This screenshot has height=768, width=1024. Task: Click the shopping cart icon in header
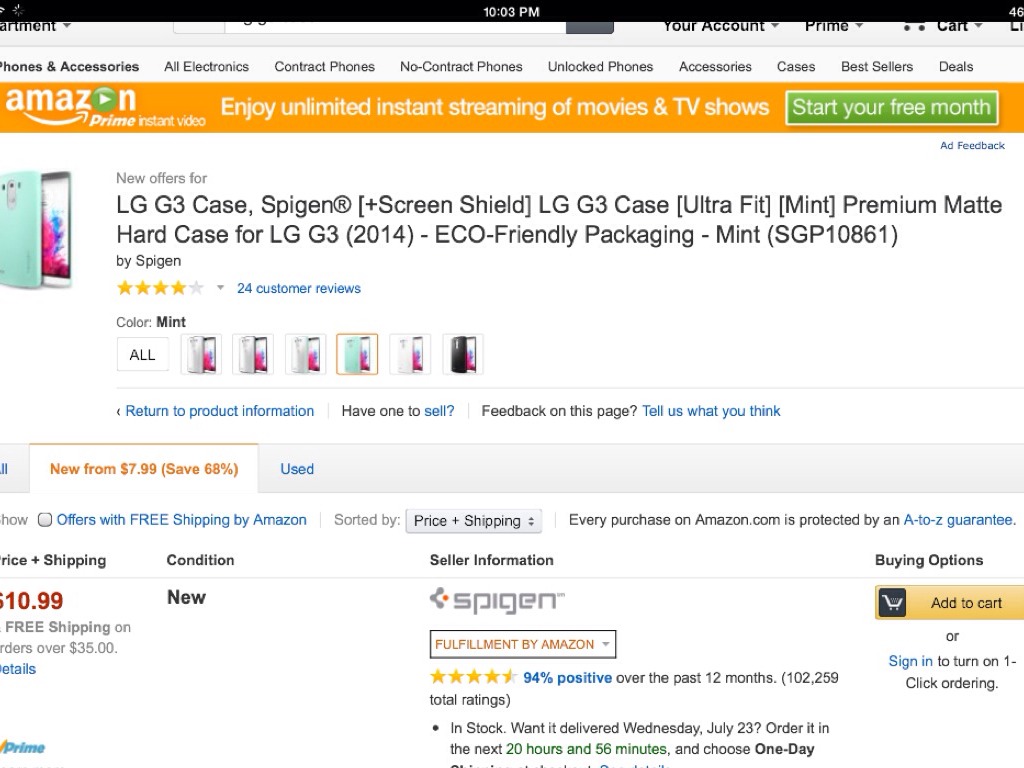pyautogui.click(x=914, y=26)
